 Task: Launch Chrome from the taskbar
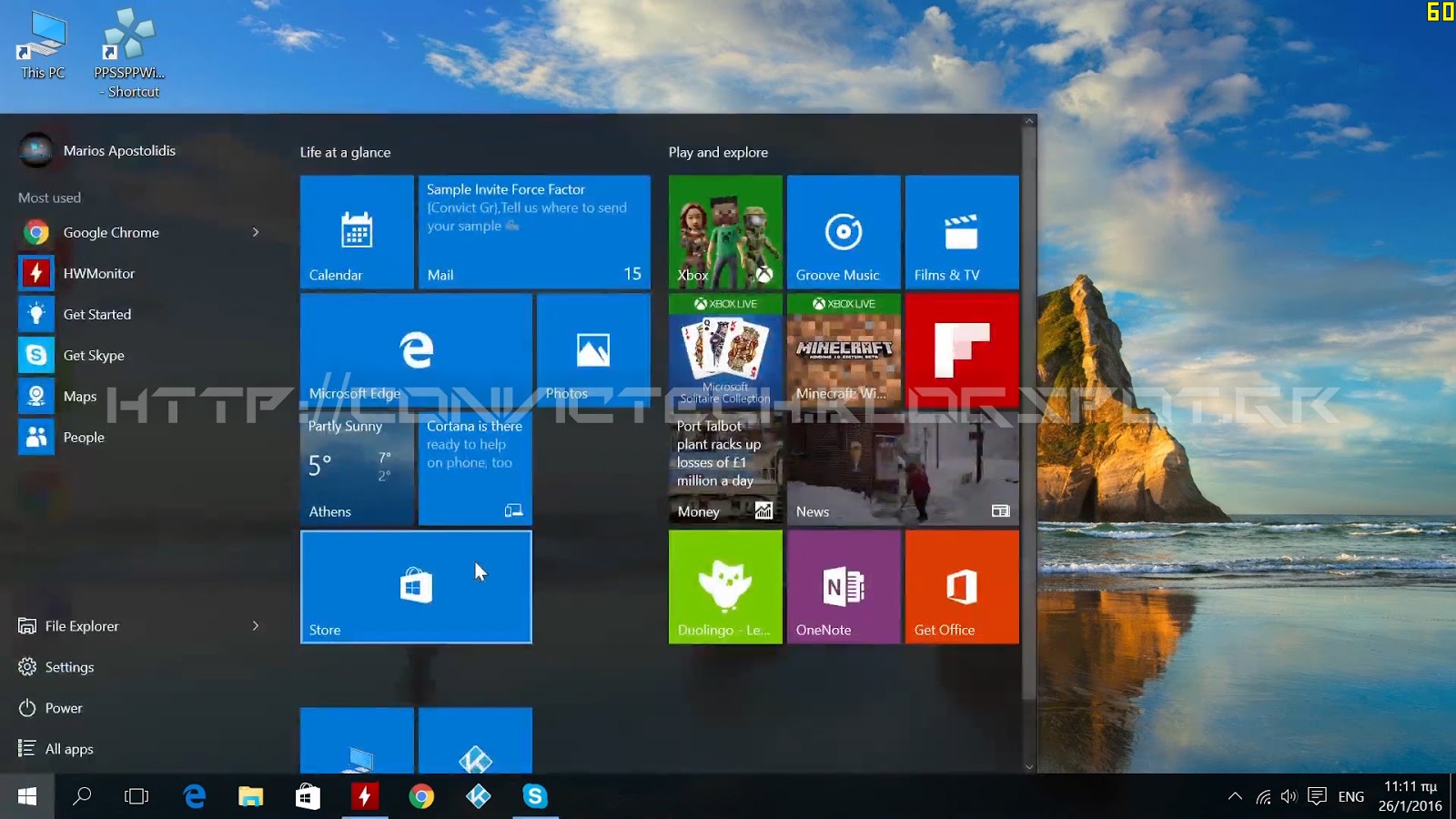tap(421, 796)
